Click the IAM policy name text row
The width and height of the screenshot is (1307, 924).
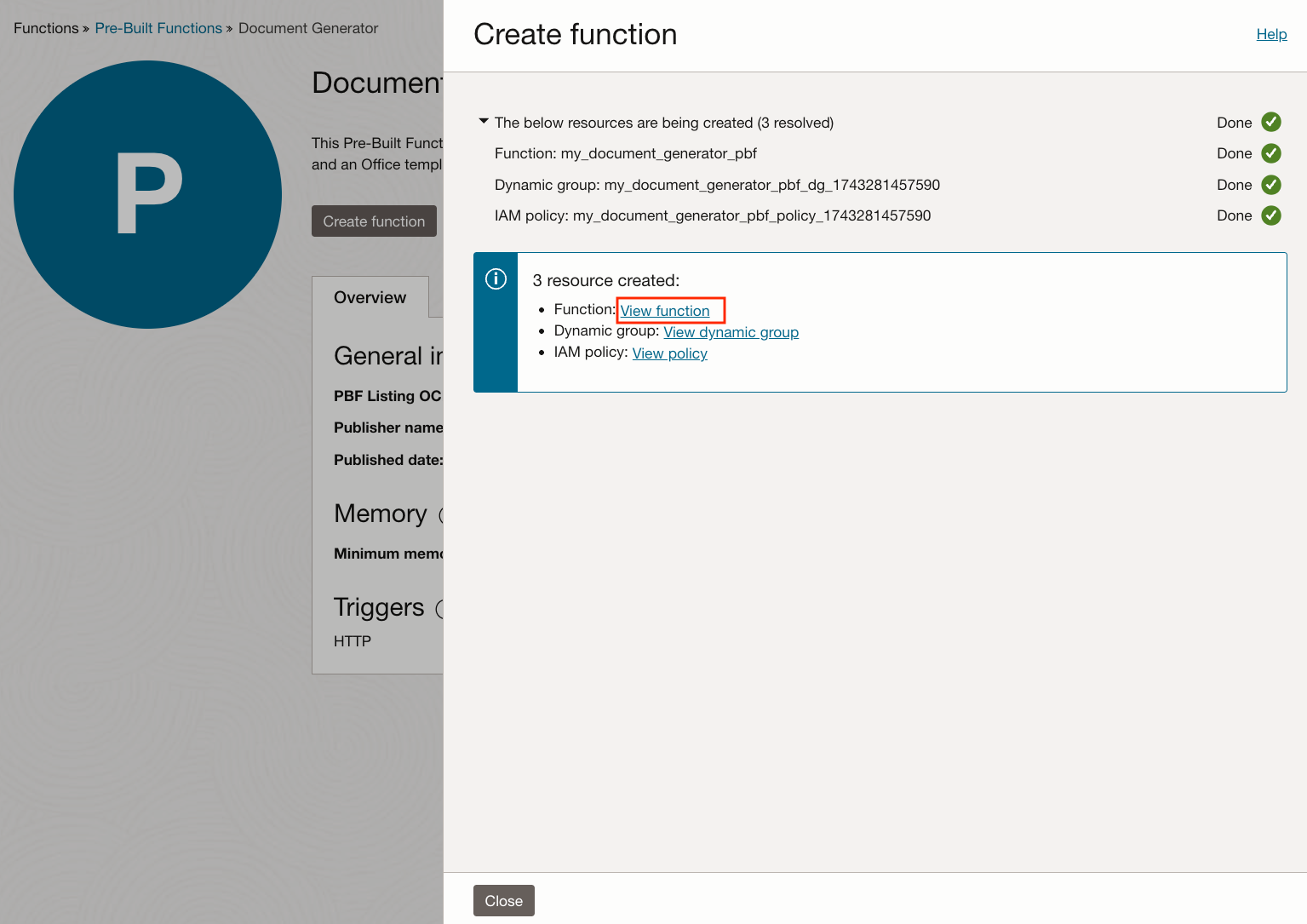(712, 215)
